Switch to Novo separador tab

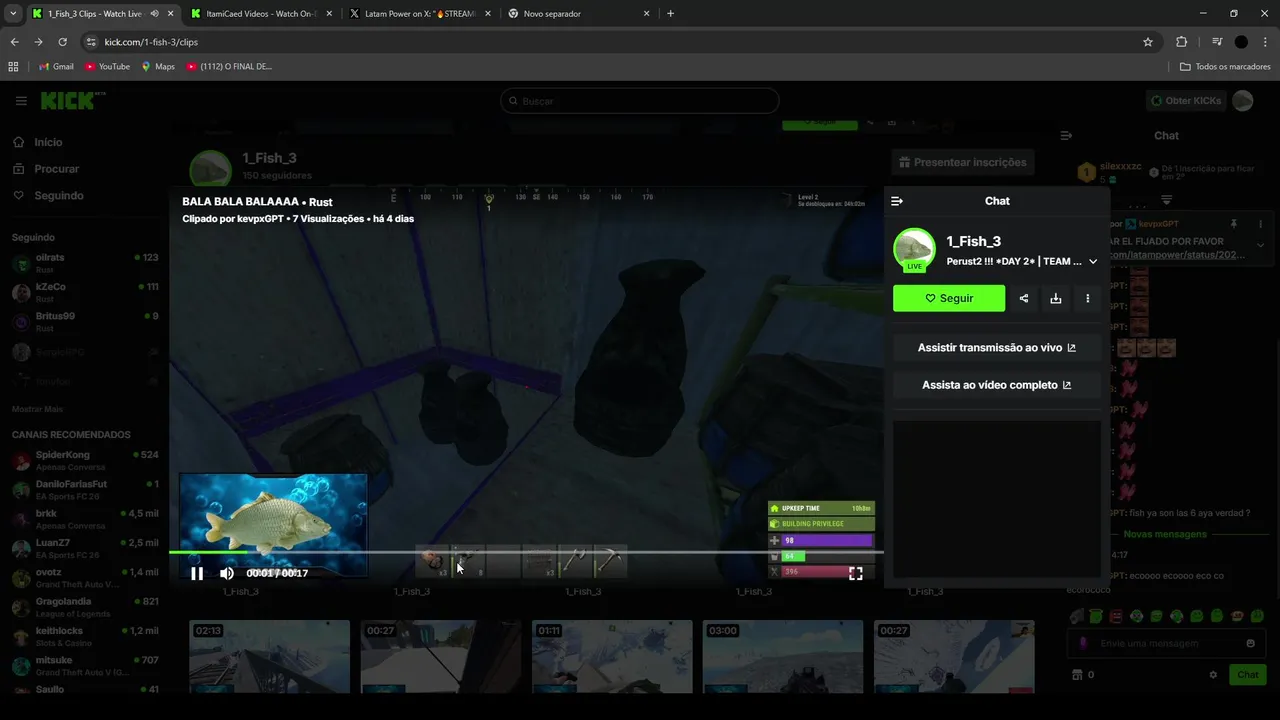point(578,14)
